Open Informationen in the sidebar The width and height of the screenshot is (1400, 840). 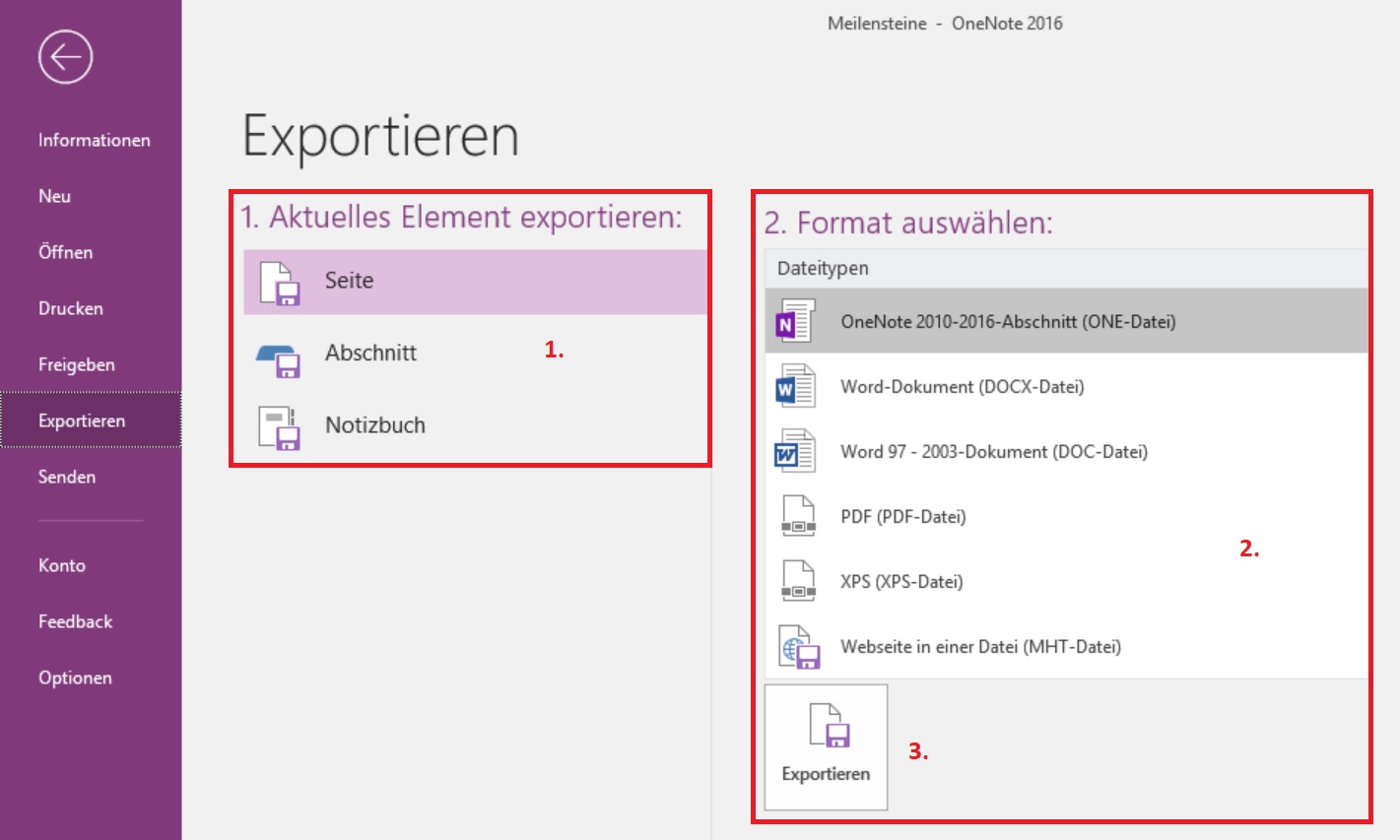coord(94,140)
